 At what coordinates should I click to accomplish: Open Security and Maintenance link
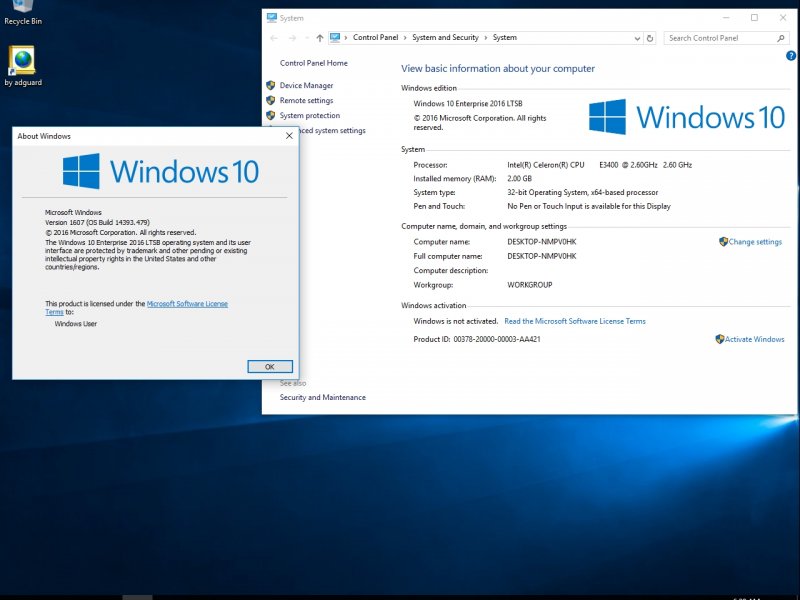[322, 397]
